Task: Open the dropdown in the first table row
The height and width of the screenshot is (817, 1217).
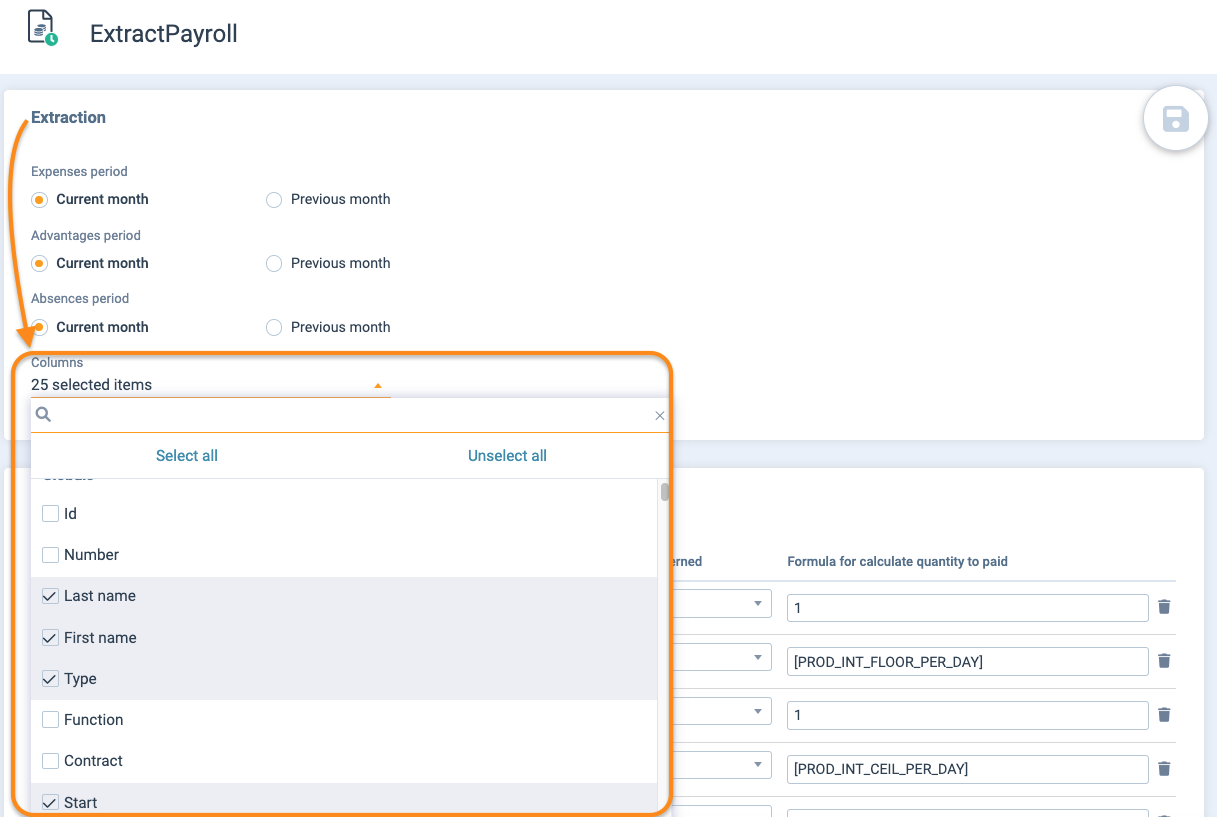Action: point(758,604)
